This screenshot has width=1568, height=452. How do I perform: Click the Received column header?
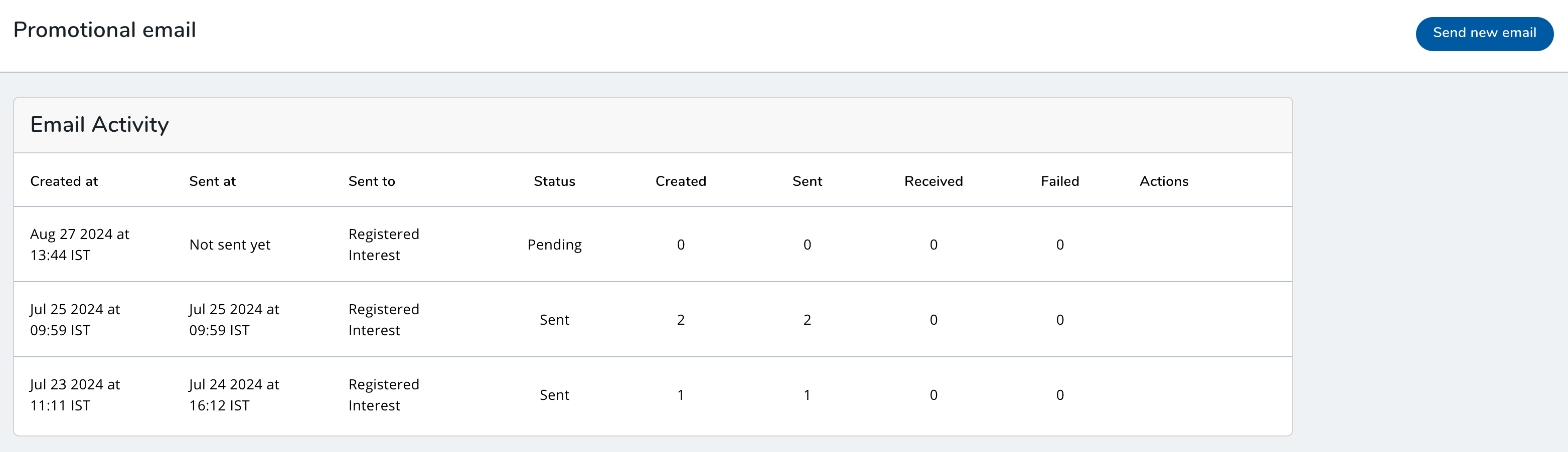pos(933,181)
